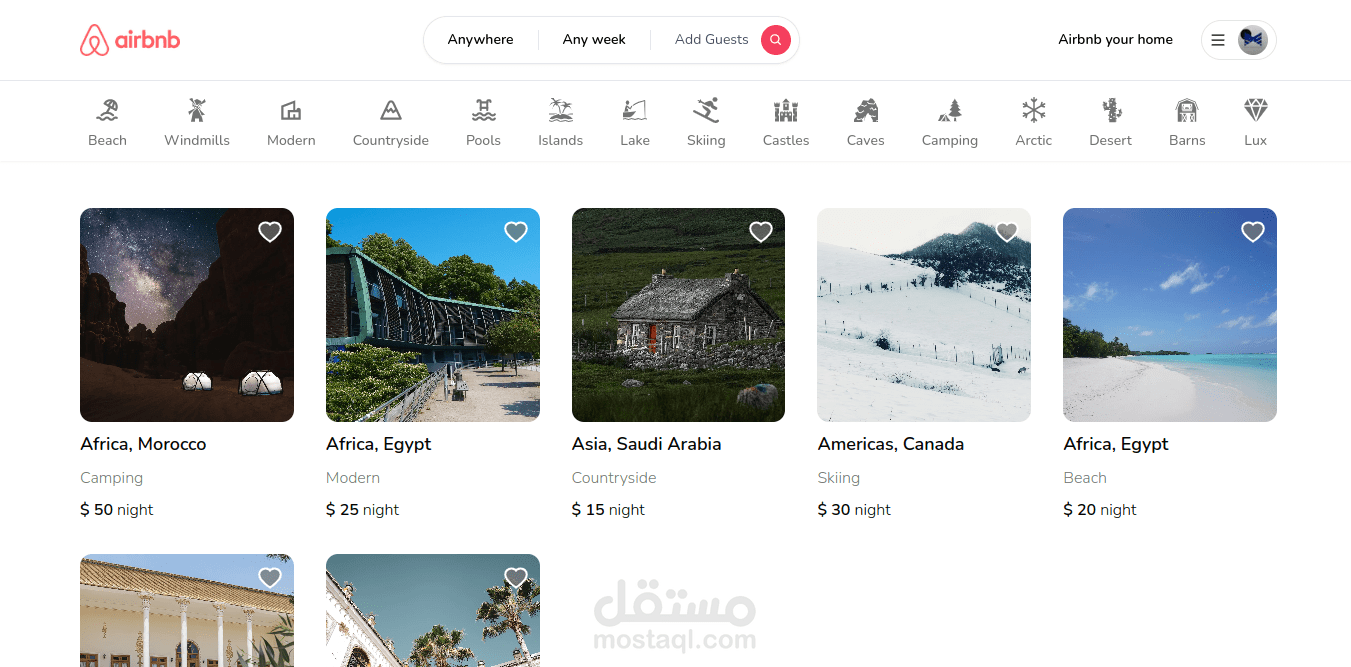Image resolution: width=1351 pixels, height=667 pixels.
Task: Click the Skiing label under Canada listing
Action: [x=839, y=478]
